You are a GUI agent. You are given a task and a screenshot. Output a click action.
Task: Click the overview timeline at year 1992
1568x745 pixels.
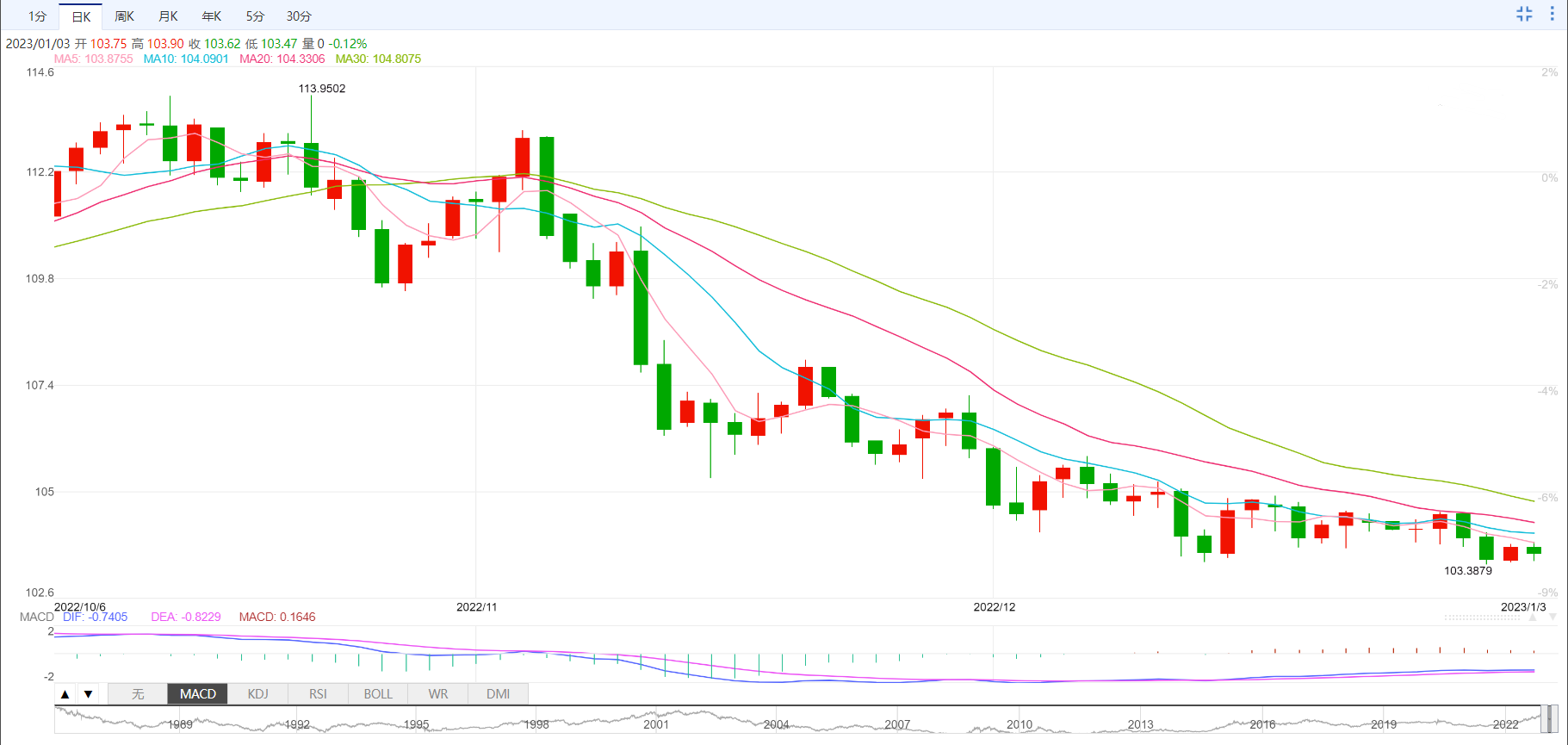tap(297, 724)
